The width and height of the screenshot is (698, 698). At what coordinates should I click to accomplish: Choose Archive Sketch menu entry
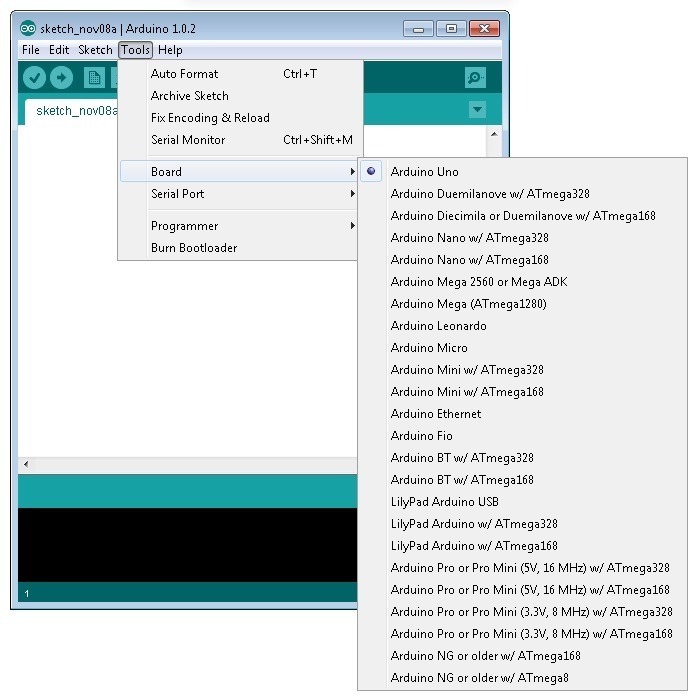pyautogui.click(x=239, y=96)
